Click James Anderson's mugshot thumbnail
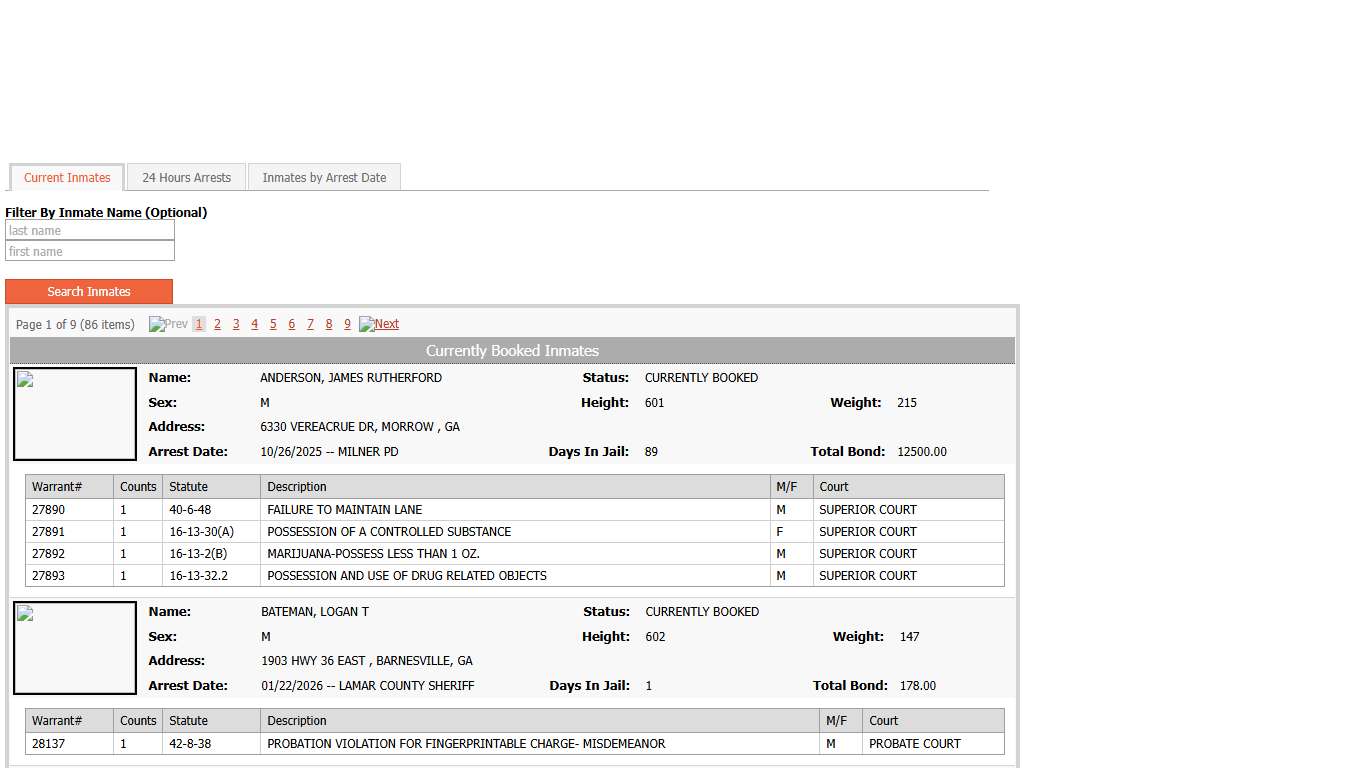 [x=75, y=414]
